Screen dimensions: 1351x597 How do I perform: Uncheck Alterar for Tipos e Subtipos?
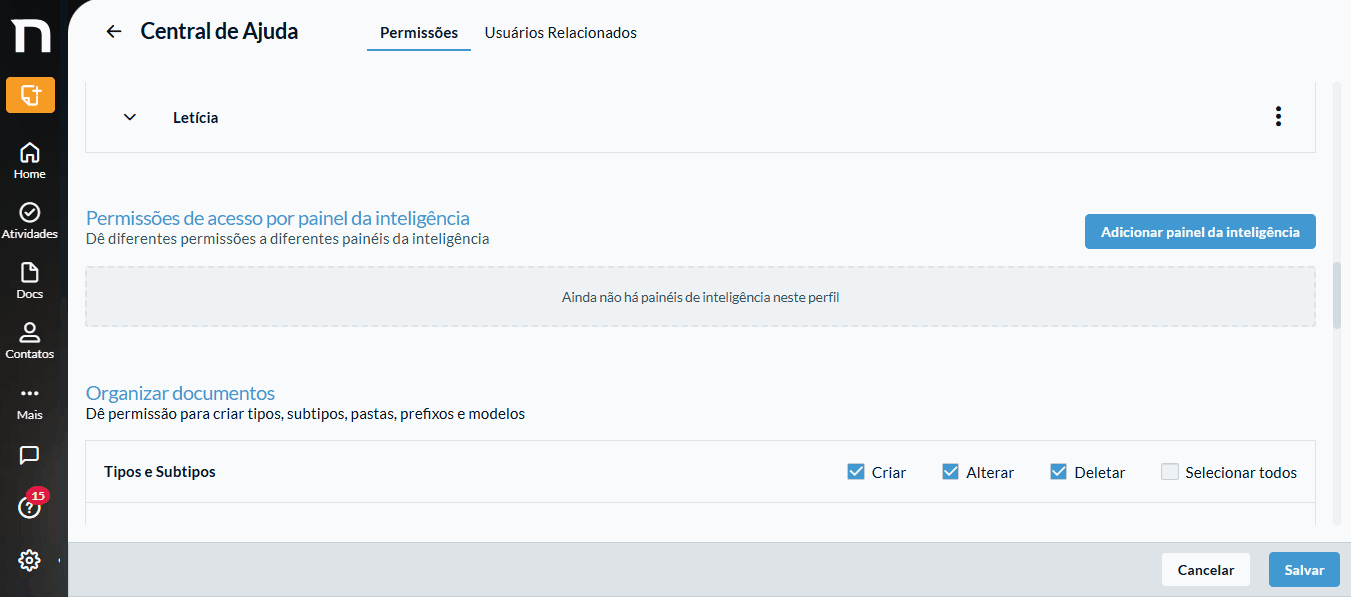click(951, 472)
